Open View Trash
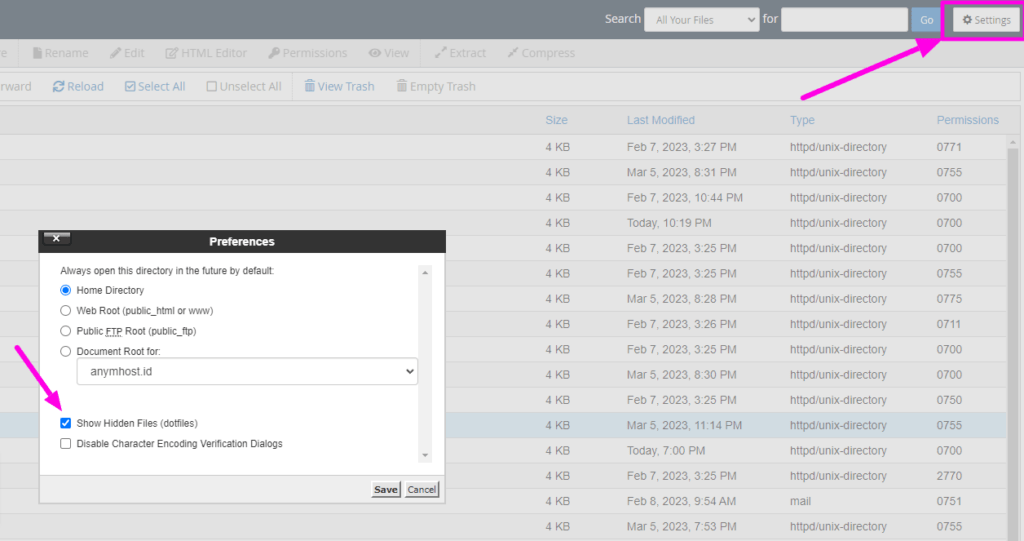 click(311, 87)
